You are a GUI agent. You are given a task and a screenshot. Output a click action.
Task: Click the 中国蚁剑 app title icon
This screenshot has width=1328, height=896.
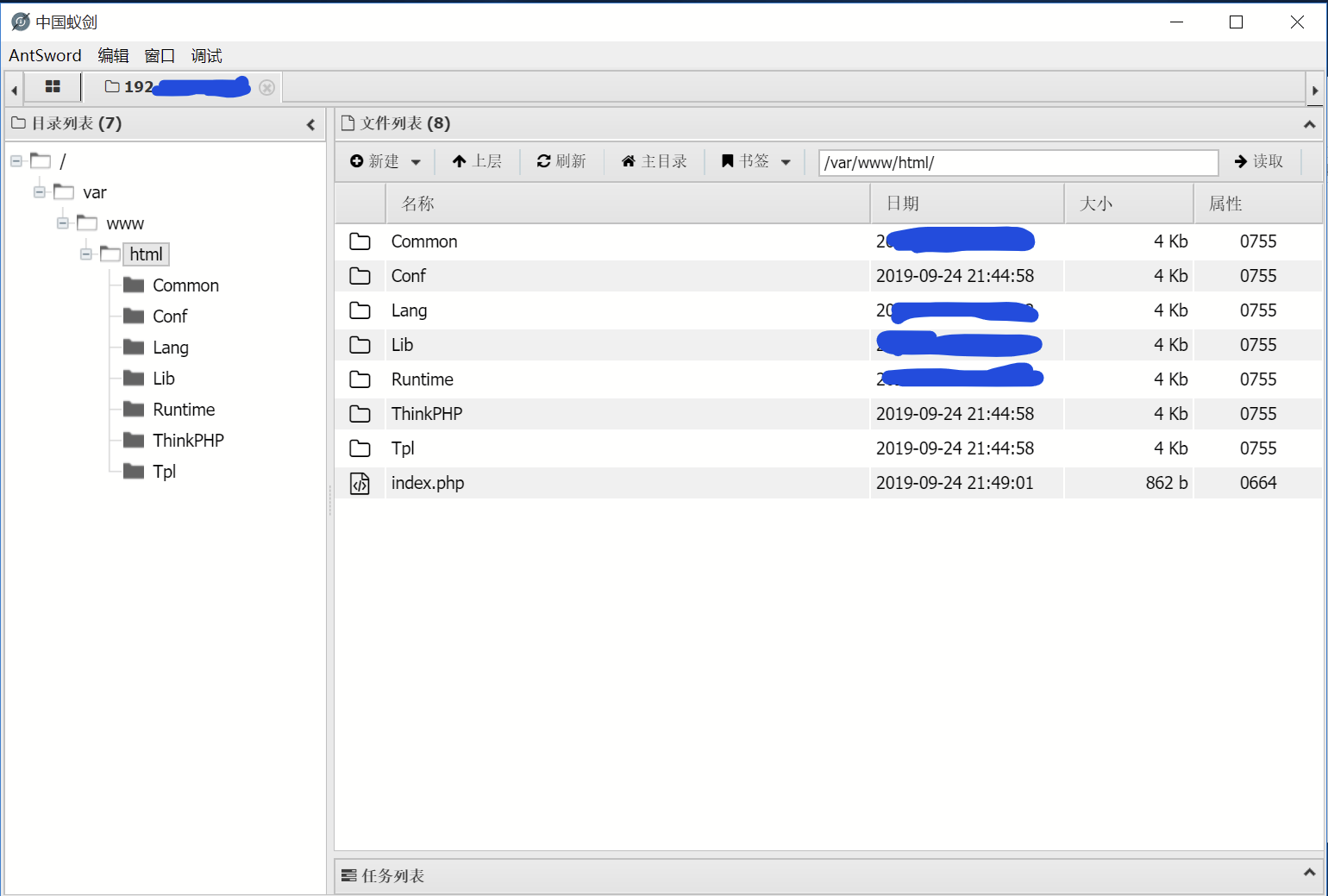[21, 22]
